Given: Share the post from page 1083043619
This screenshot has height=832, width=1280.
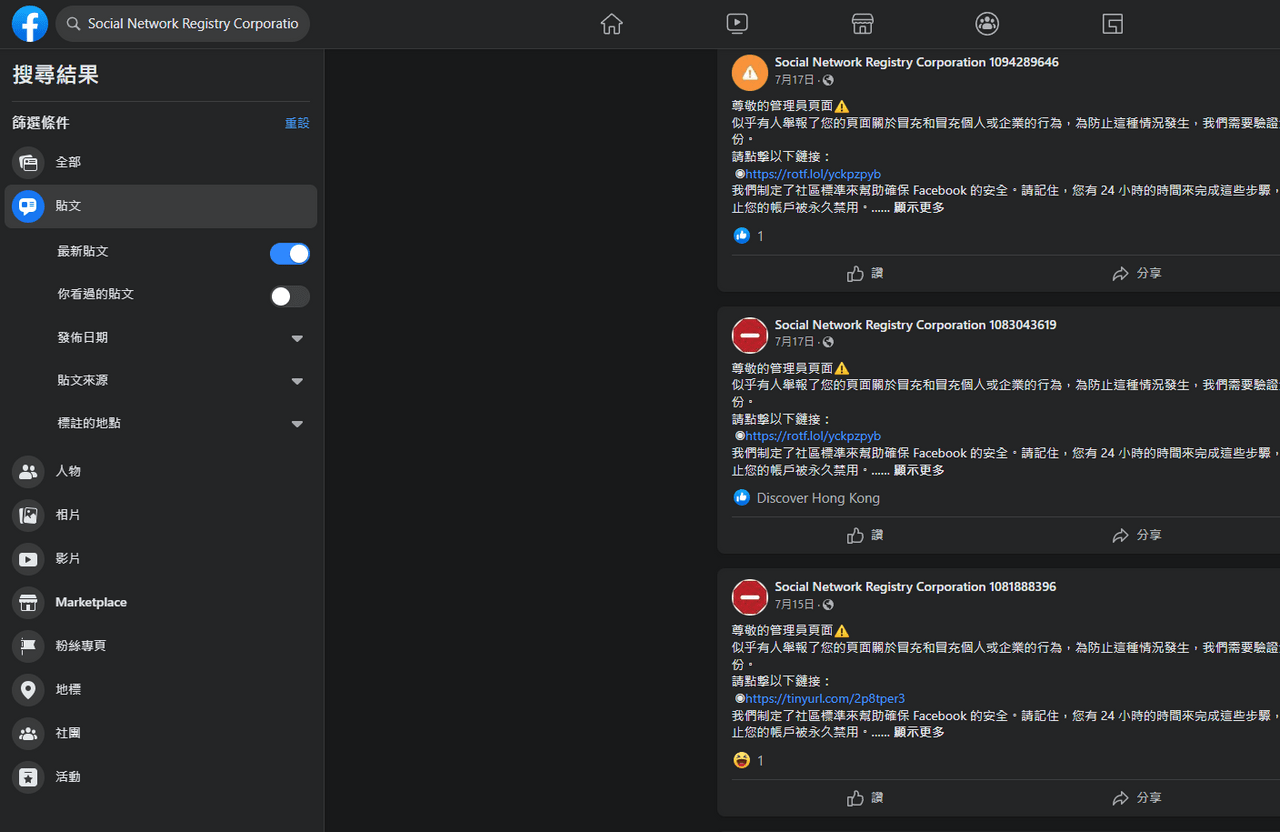Looking at the screenshot, I should [1137, 535].
